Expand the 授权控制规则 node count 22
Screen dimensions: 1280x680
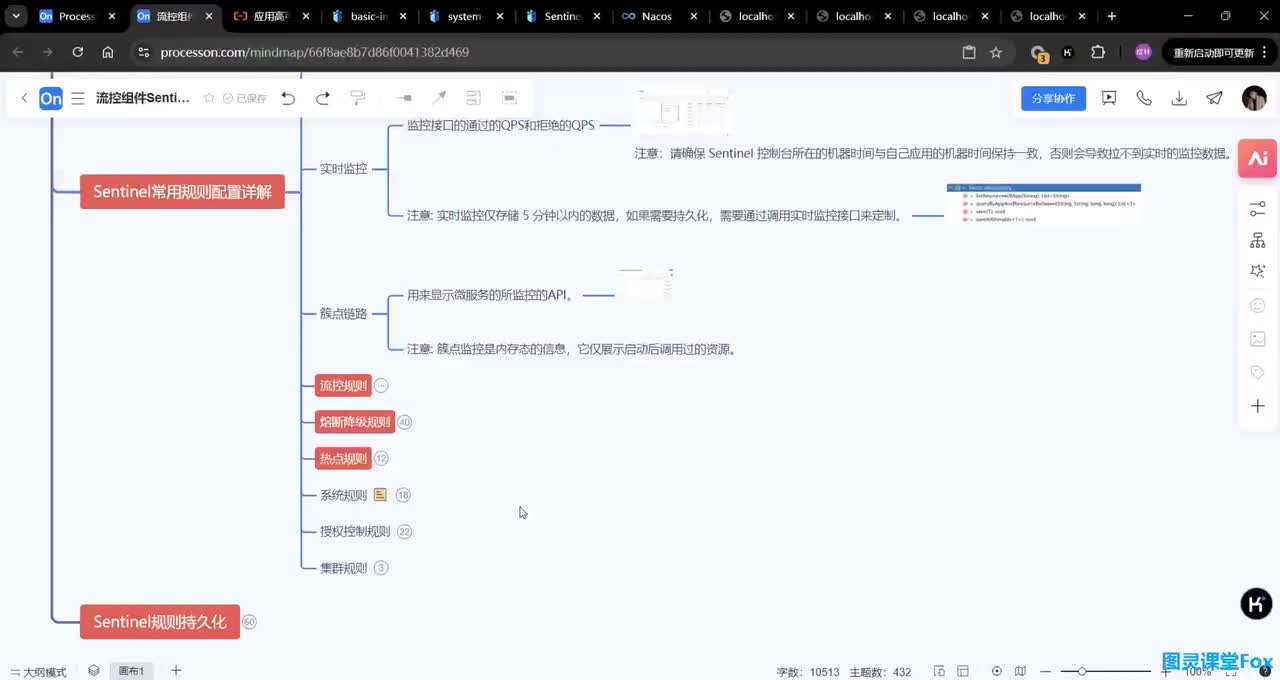click(404, 531)
